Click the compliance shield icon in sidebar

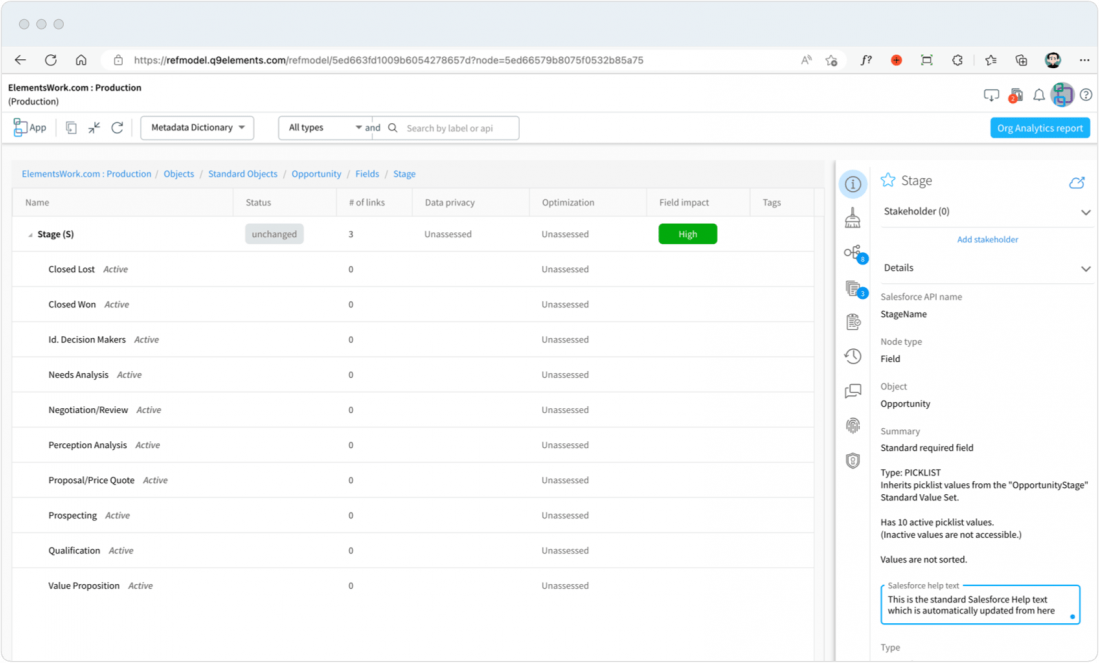click(x=853, y=460)
